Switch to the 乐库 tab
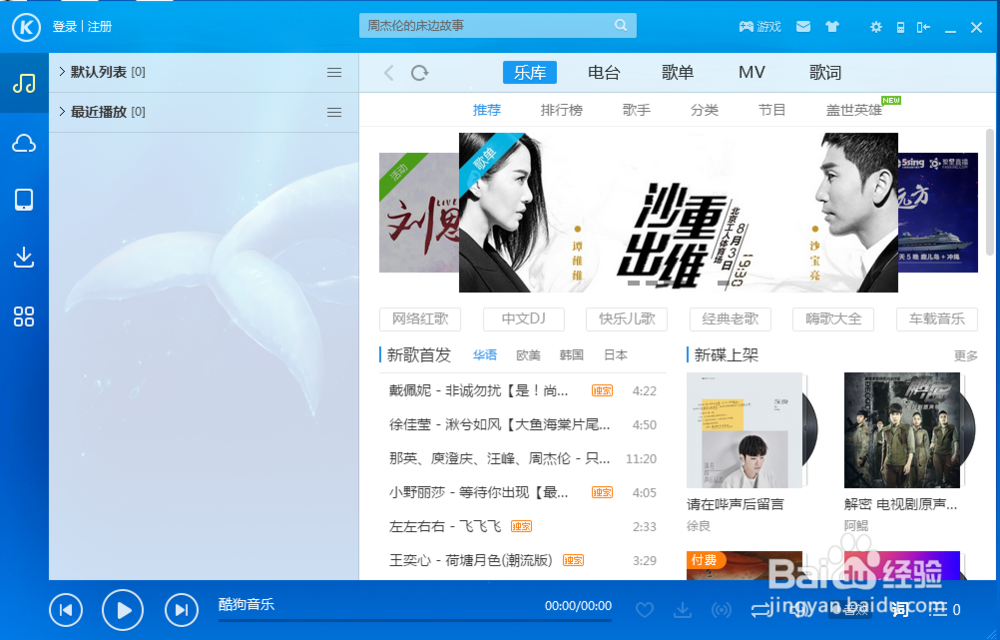Viewport: 1000px width, 640px height. point(529,73)
